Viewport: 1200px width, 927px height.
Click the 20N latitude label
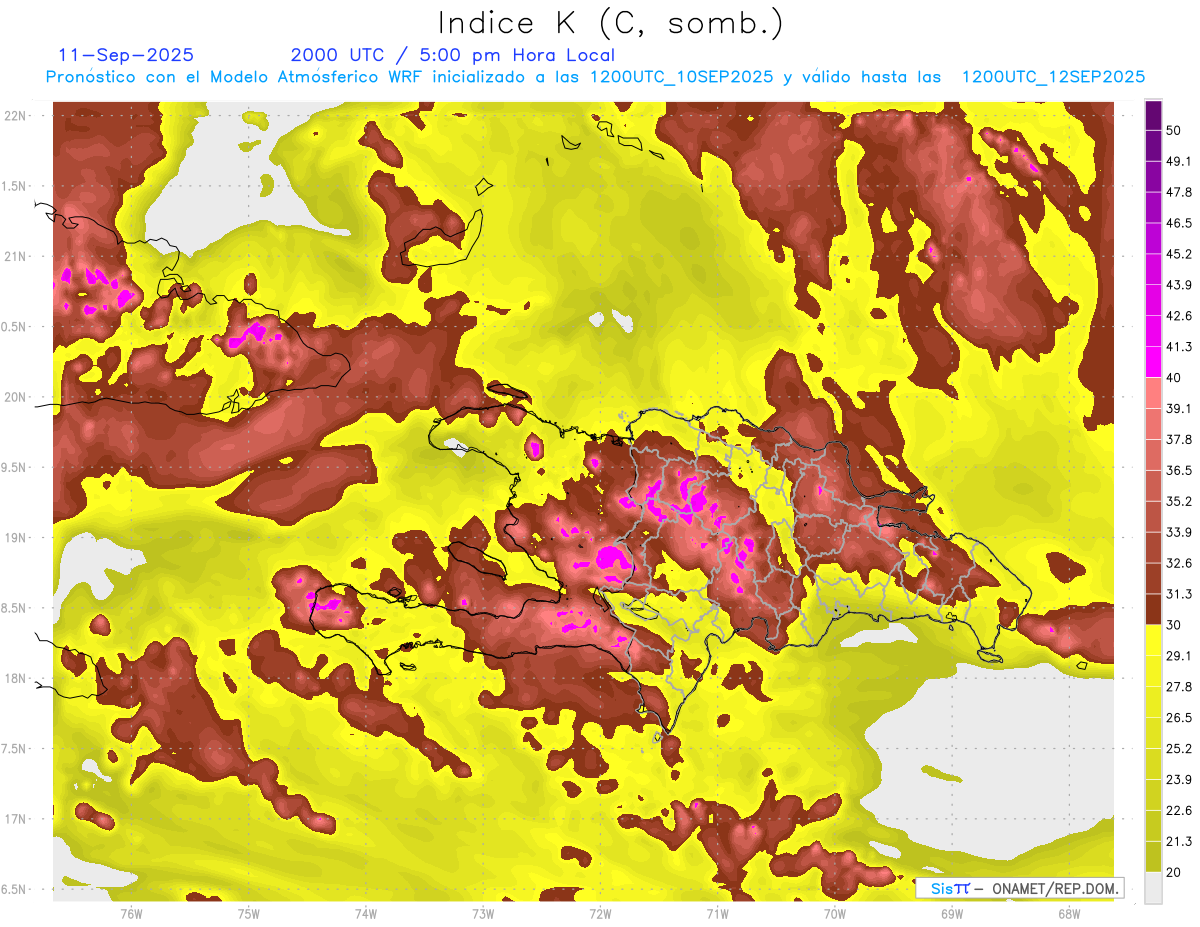click(x=16, y=397)
